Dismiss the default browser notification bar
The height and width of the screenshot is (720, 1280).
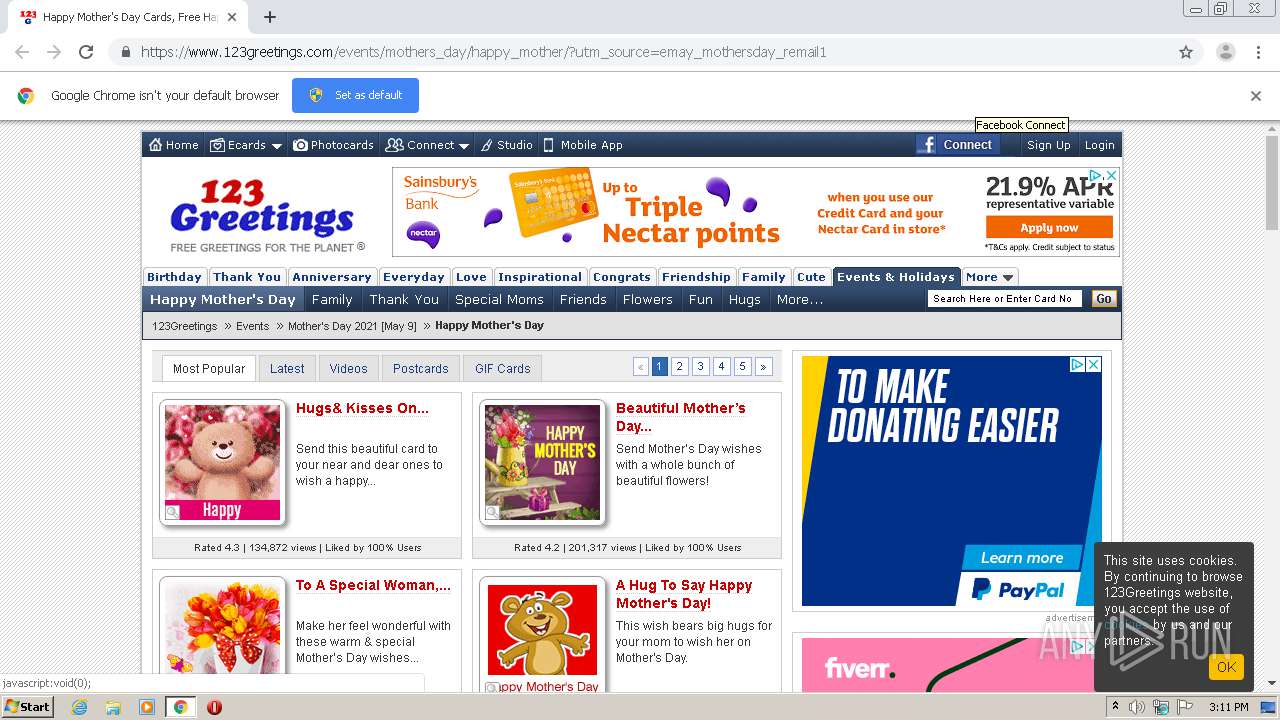tap(1256, 96)
